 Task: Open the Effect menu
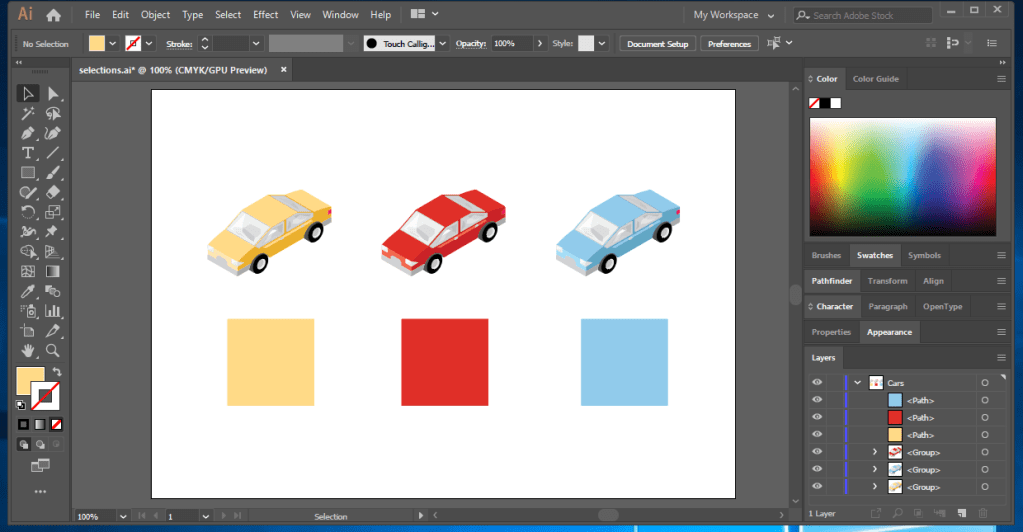coord(266,15)
